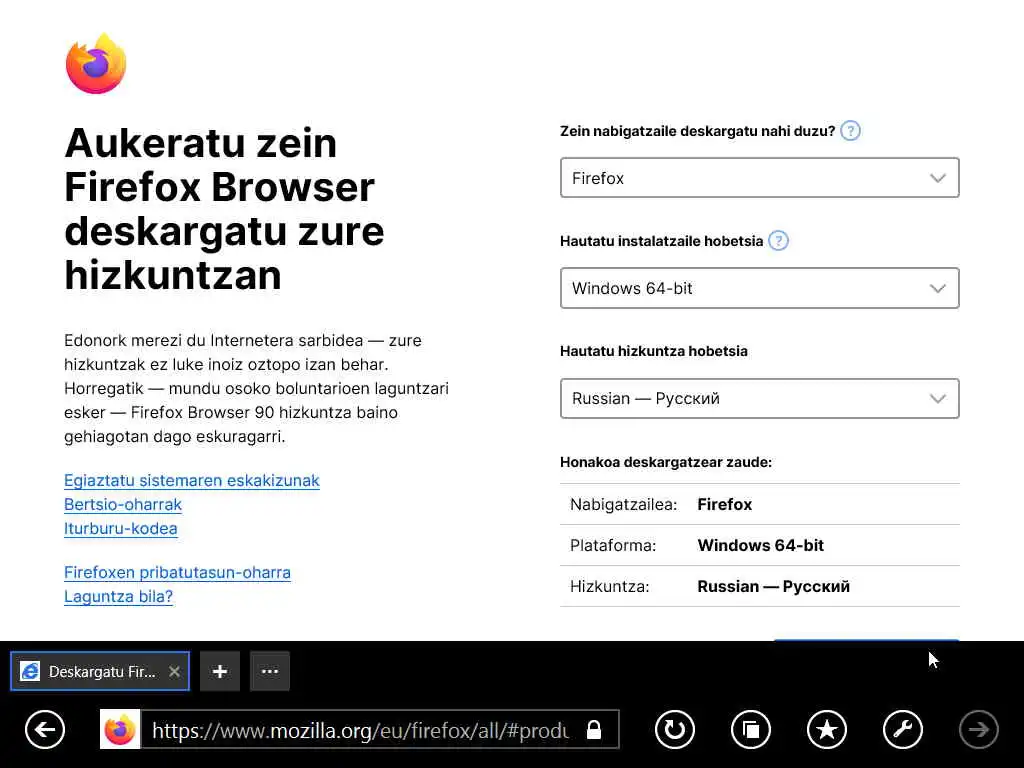Open Laguntza bila? link

118,597
